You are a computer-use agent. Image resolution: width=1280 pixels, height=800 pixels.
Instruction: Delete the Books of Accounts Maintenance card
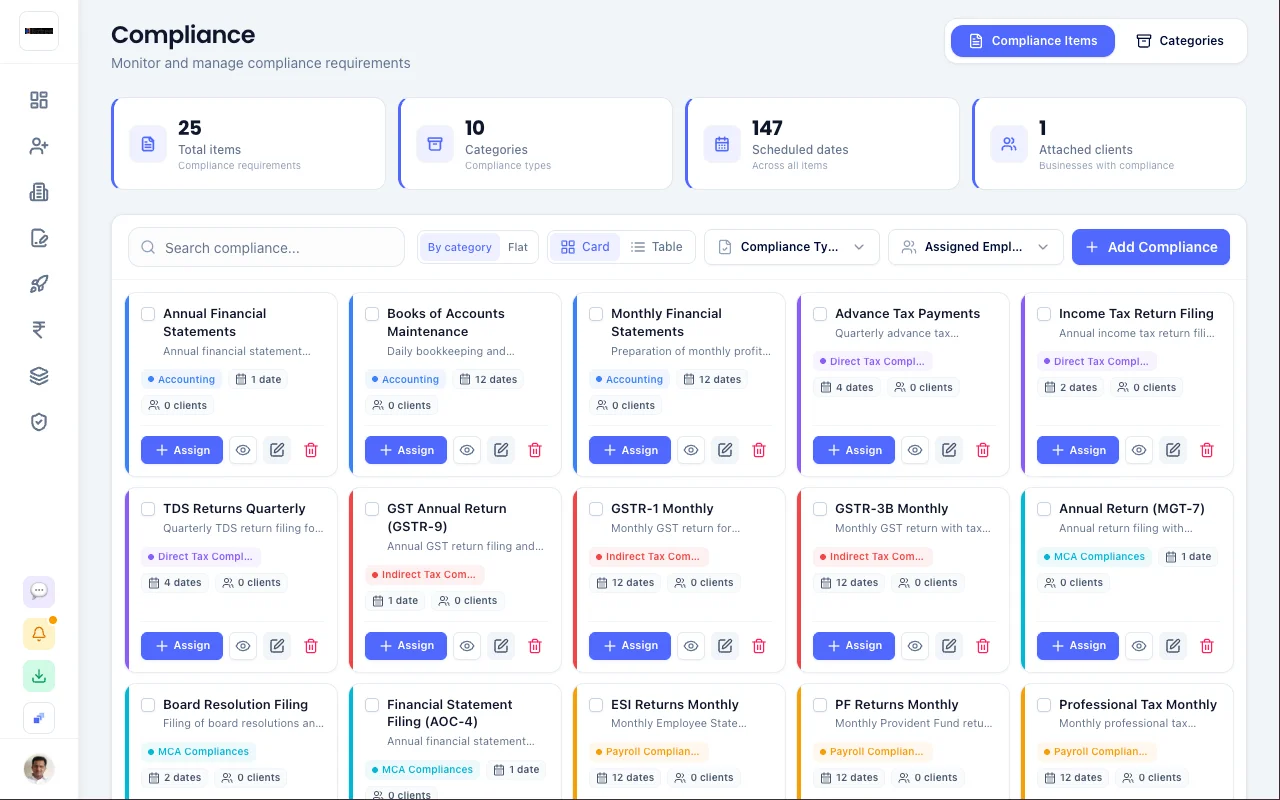click(535, 450)
